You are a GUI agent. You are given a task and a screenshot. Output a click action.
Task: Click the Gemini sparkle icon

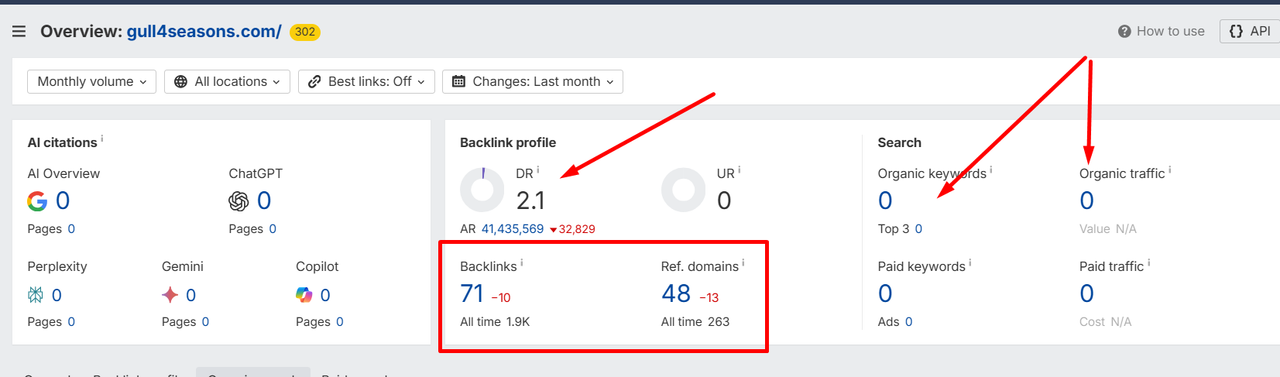170,295
